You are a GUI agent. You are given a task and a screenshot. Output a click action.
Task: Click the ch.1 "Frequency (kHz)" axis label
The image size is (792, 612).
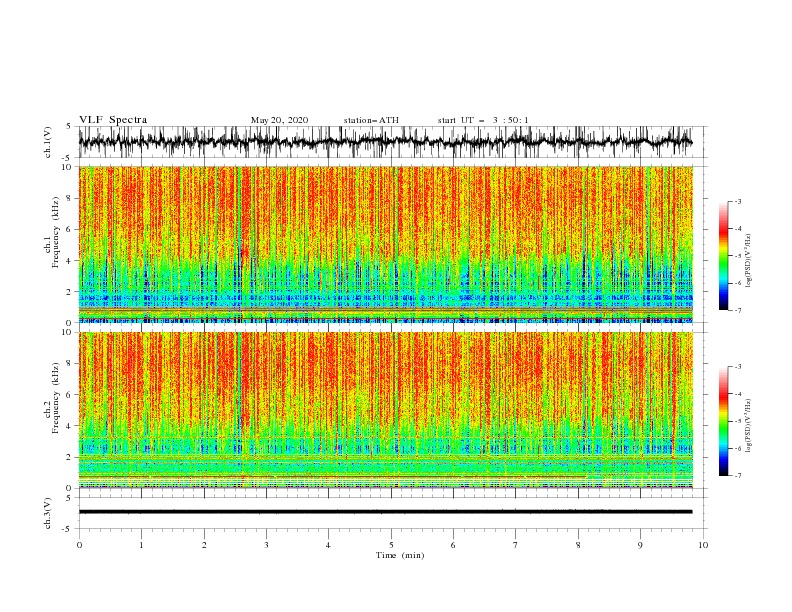point(55,232)
